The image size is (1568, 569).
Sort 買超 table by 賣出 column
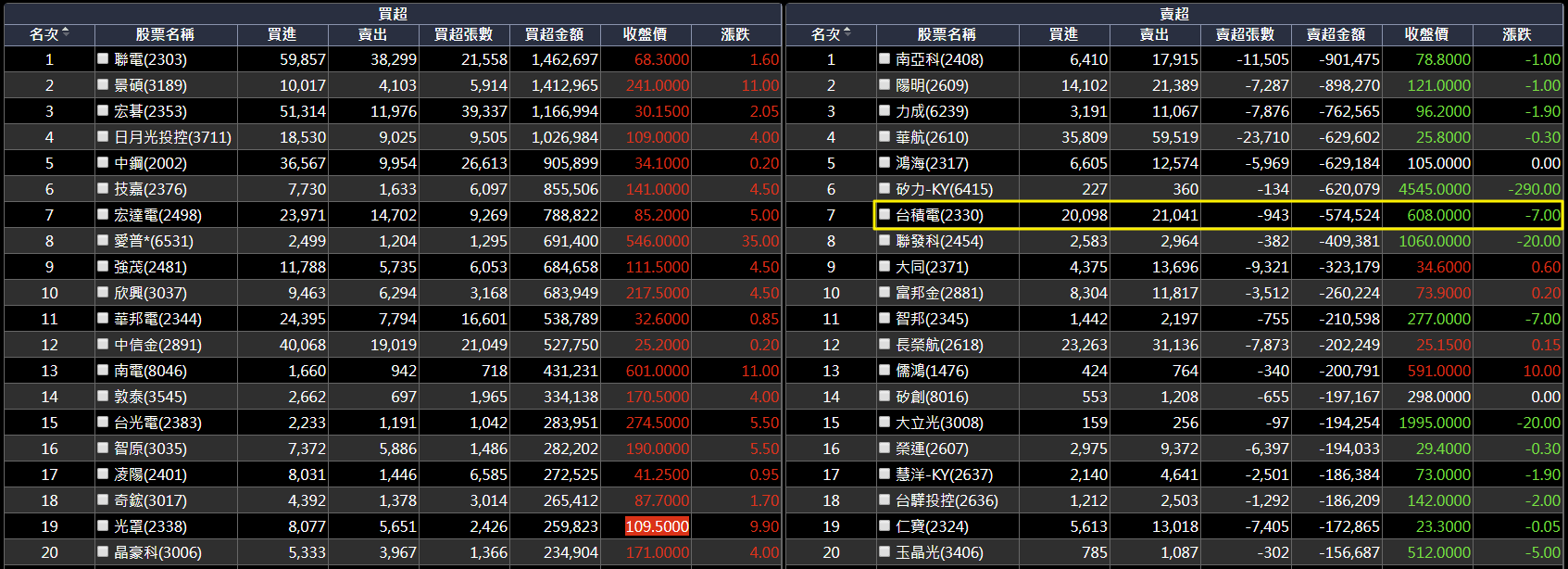click(372, 34)
